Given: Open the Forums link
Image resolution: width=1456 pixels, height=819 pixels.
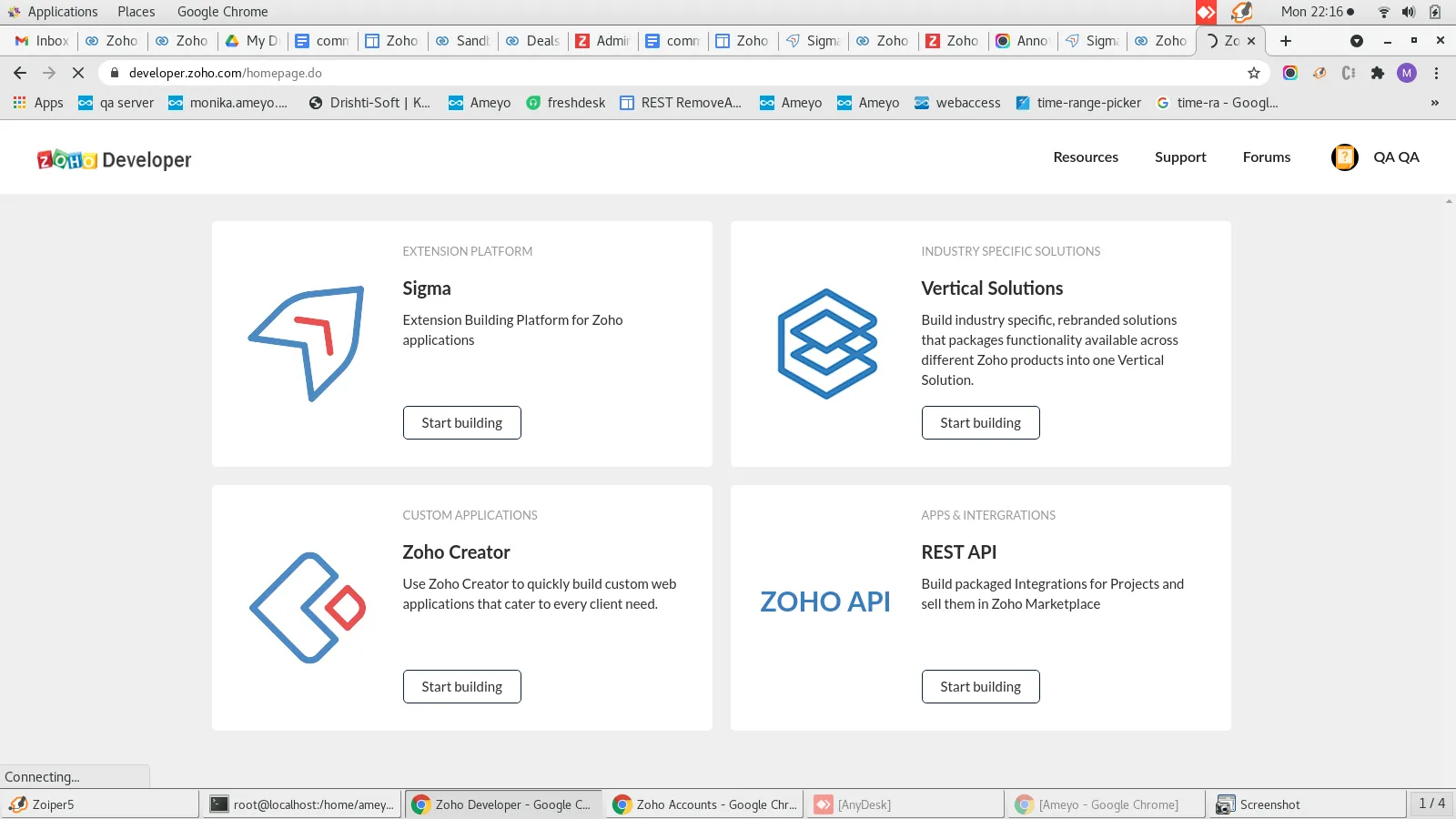Looking at the screenshot, I should (1267, 157).
